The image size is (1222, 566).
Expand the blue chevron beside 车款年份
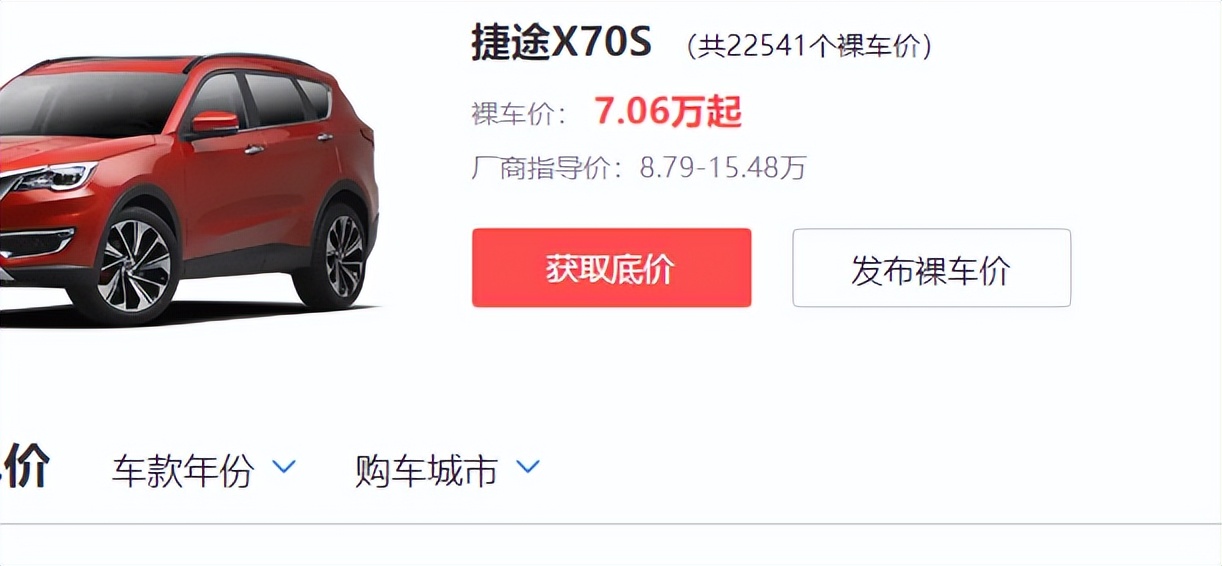[284, 467]
